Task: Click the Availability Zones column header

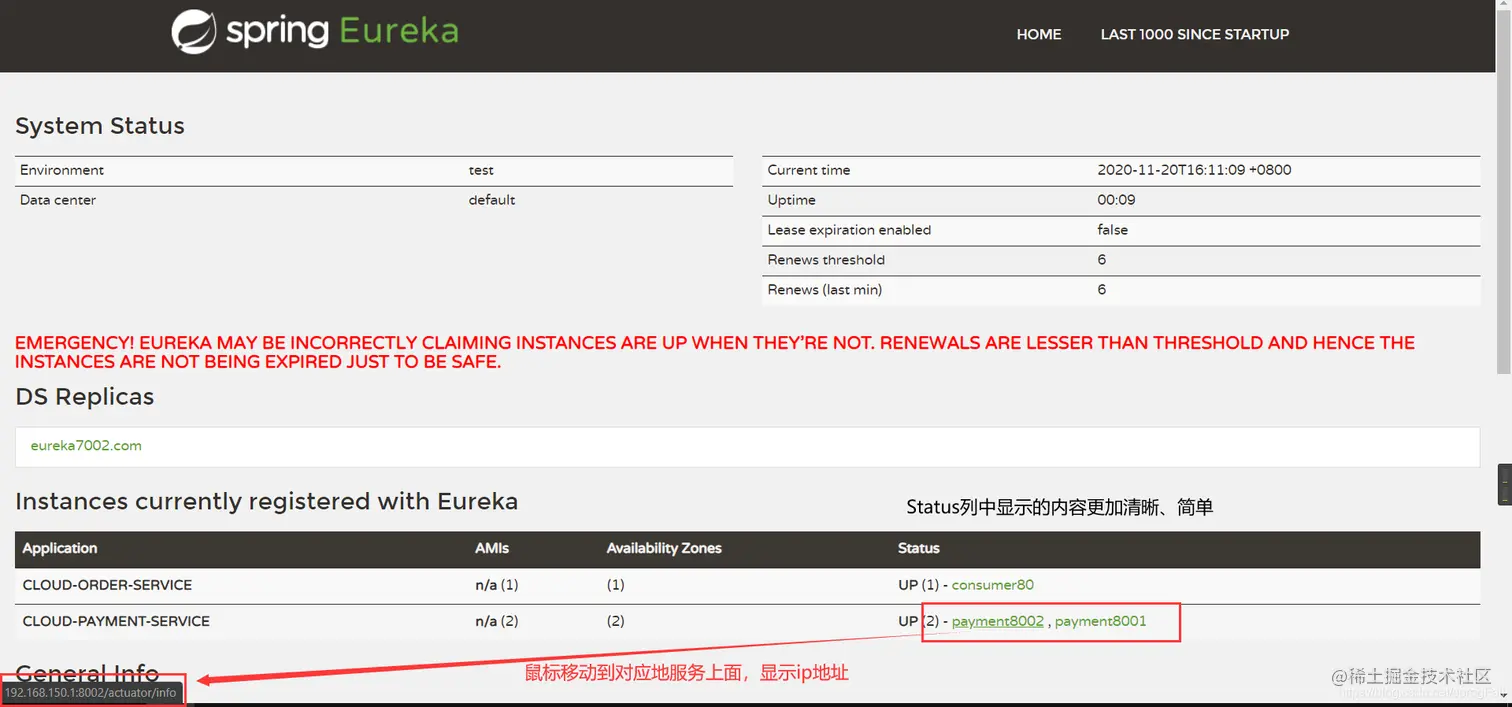Action: (x=664, y=548)
